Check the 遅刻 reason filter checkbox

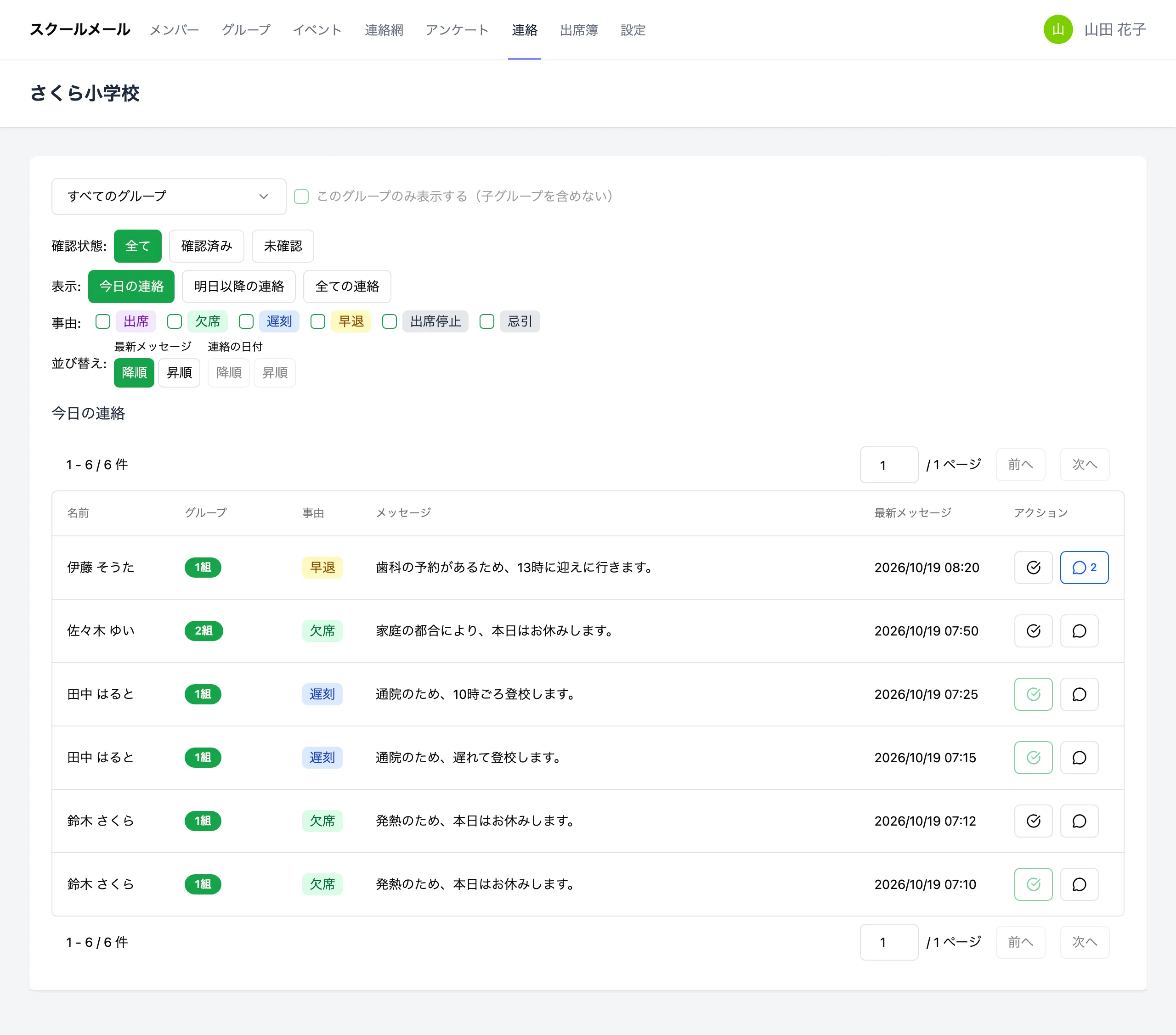pyautogui.click(x=246, y=321)
